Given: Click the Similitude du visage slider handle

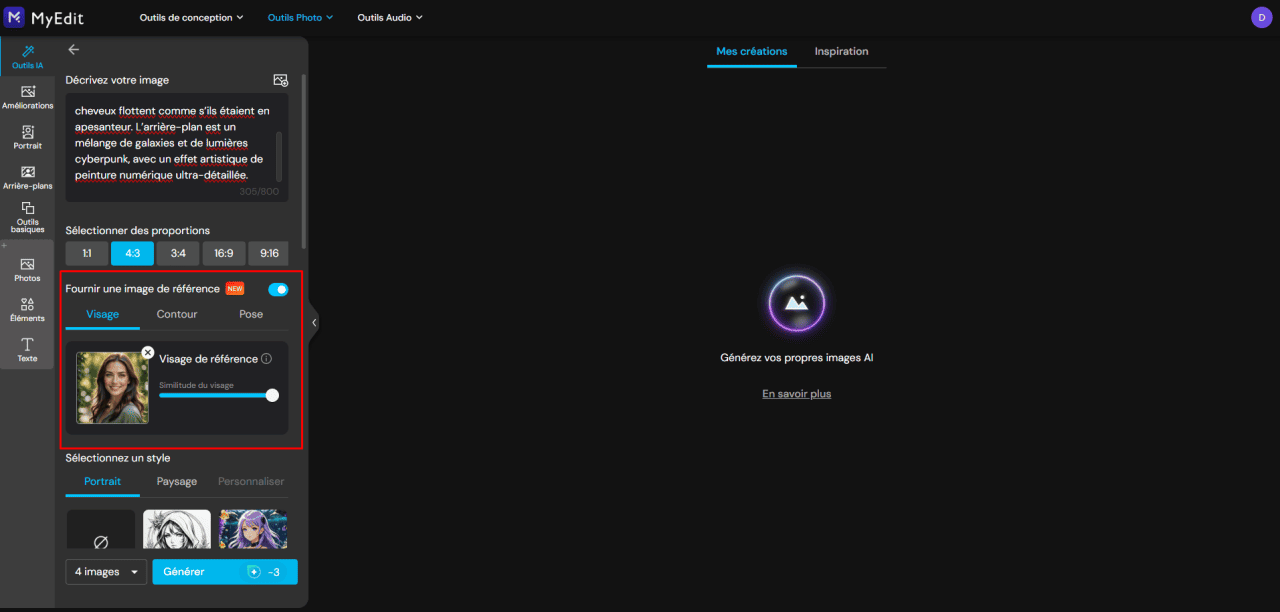Looking at the screenshot, I should point(272,395).
